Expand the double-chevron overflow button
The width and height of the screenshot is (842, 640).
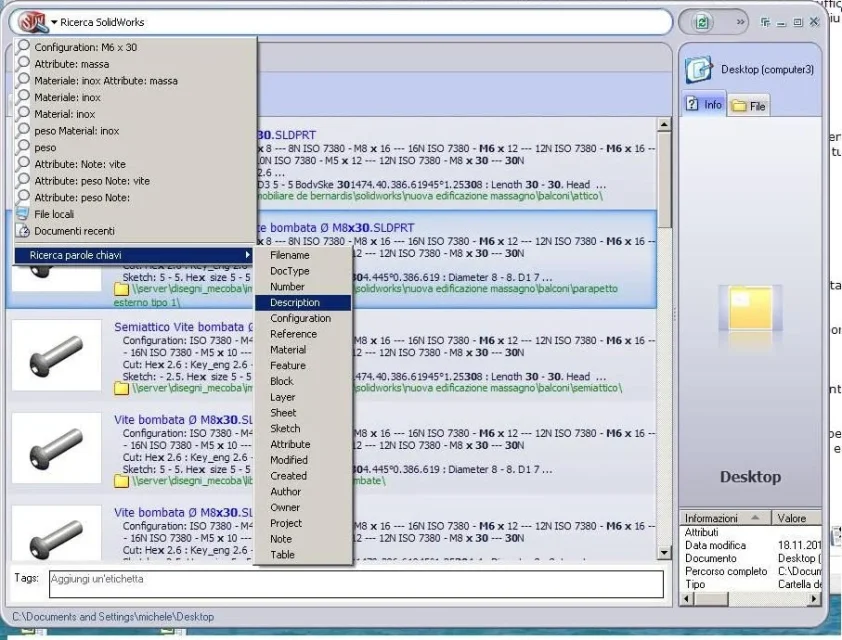coord(741,23)
